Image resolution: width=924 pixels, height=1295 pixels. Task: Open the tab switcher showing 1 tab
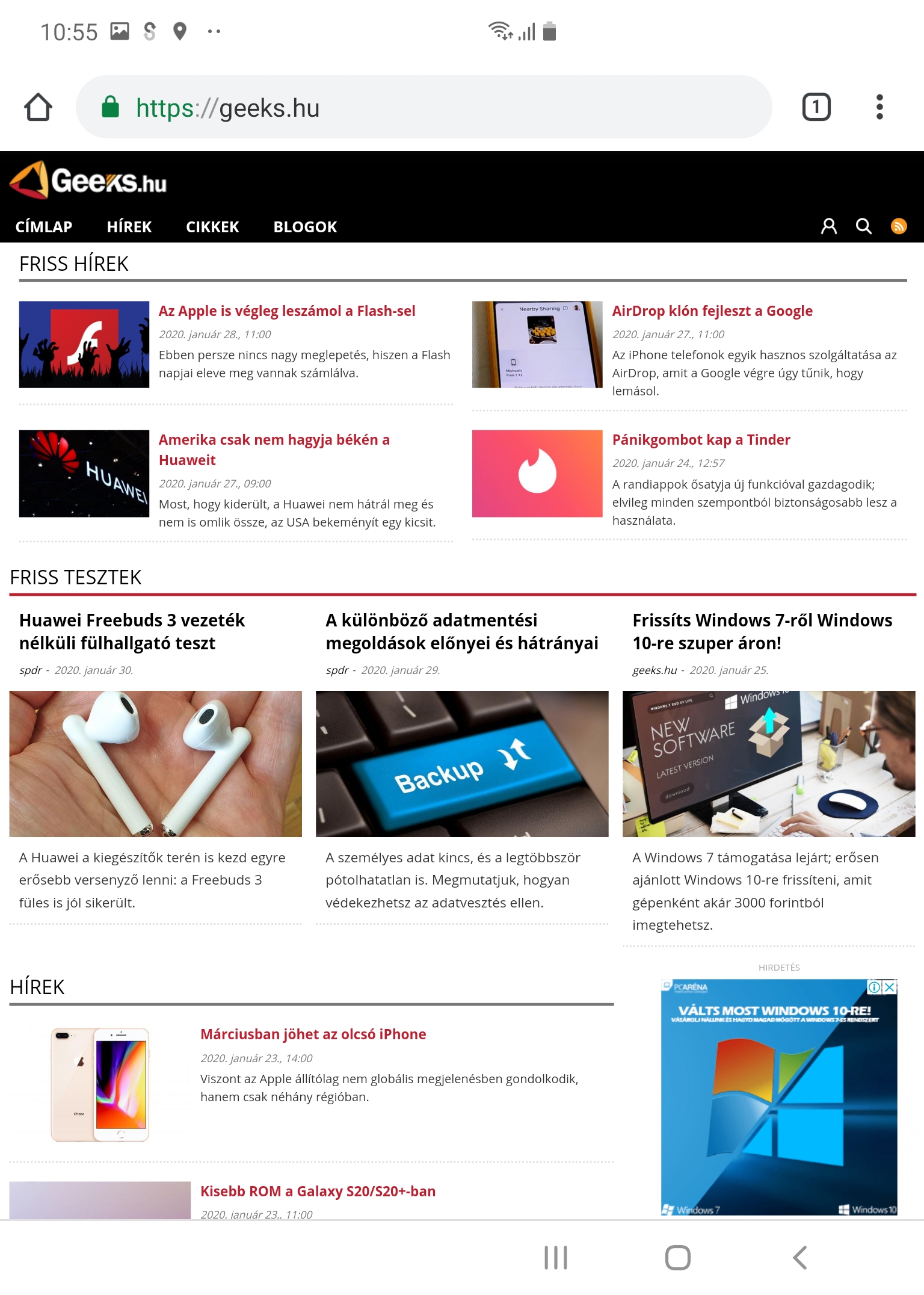816,107
